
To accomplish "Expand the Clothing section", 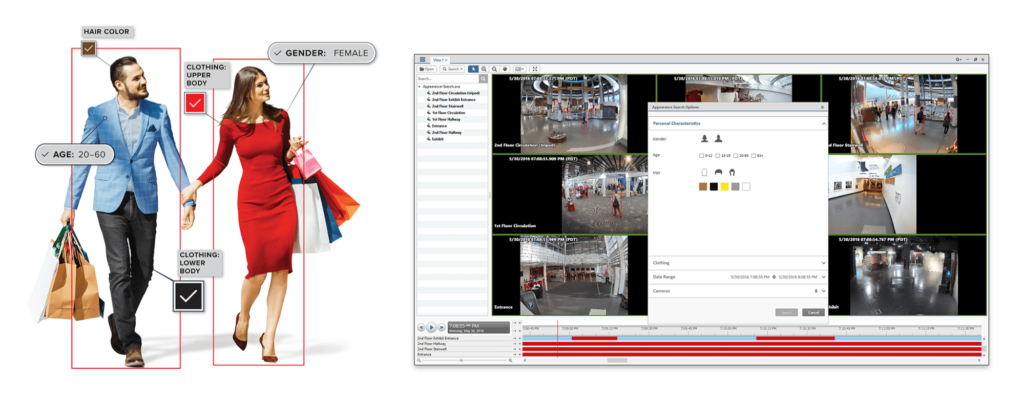I will pyautogui.click(x=823, y=263).
